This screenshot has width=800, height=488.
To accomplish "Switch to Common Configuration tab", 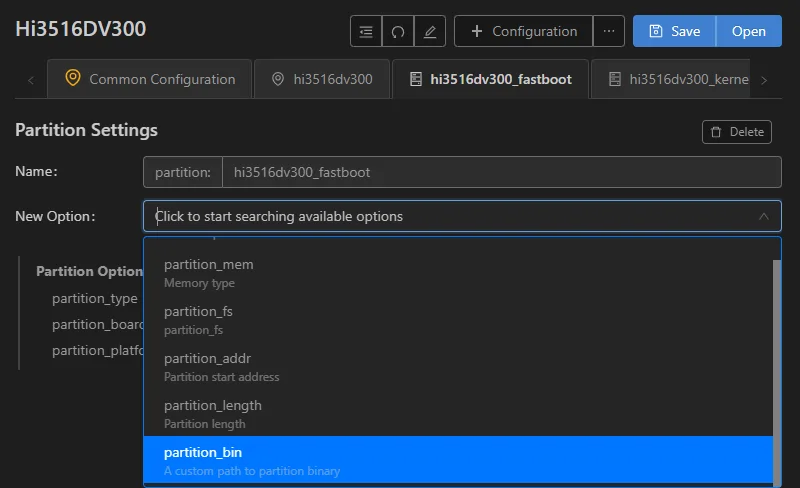I will [x=150, y=79].
